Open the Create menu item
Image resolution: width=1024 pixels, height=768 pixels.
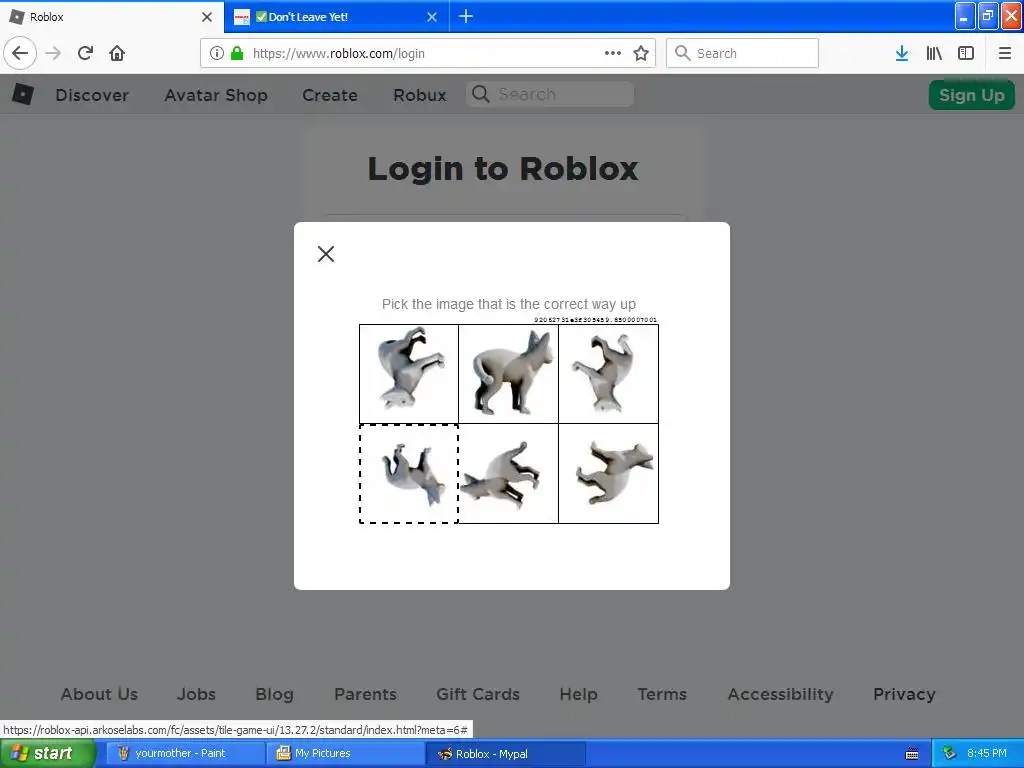[330, 95]
